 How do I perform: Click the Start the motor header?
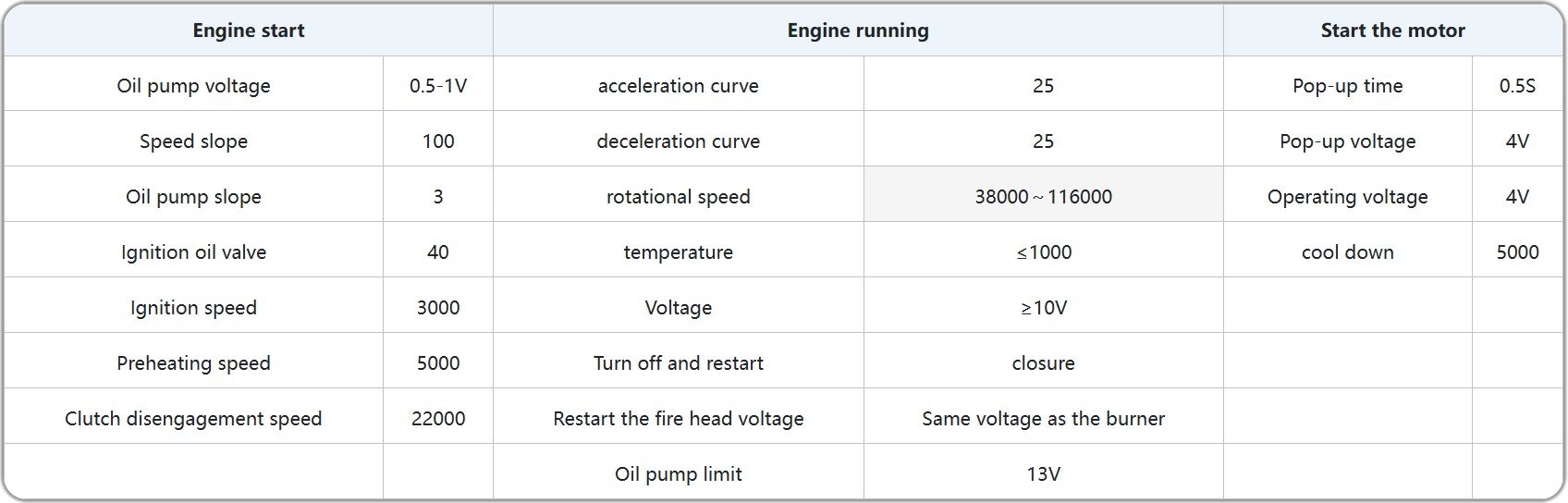(1392, 31)
